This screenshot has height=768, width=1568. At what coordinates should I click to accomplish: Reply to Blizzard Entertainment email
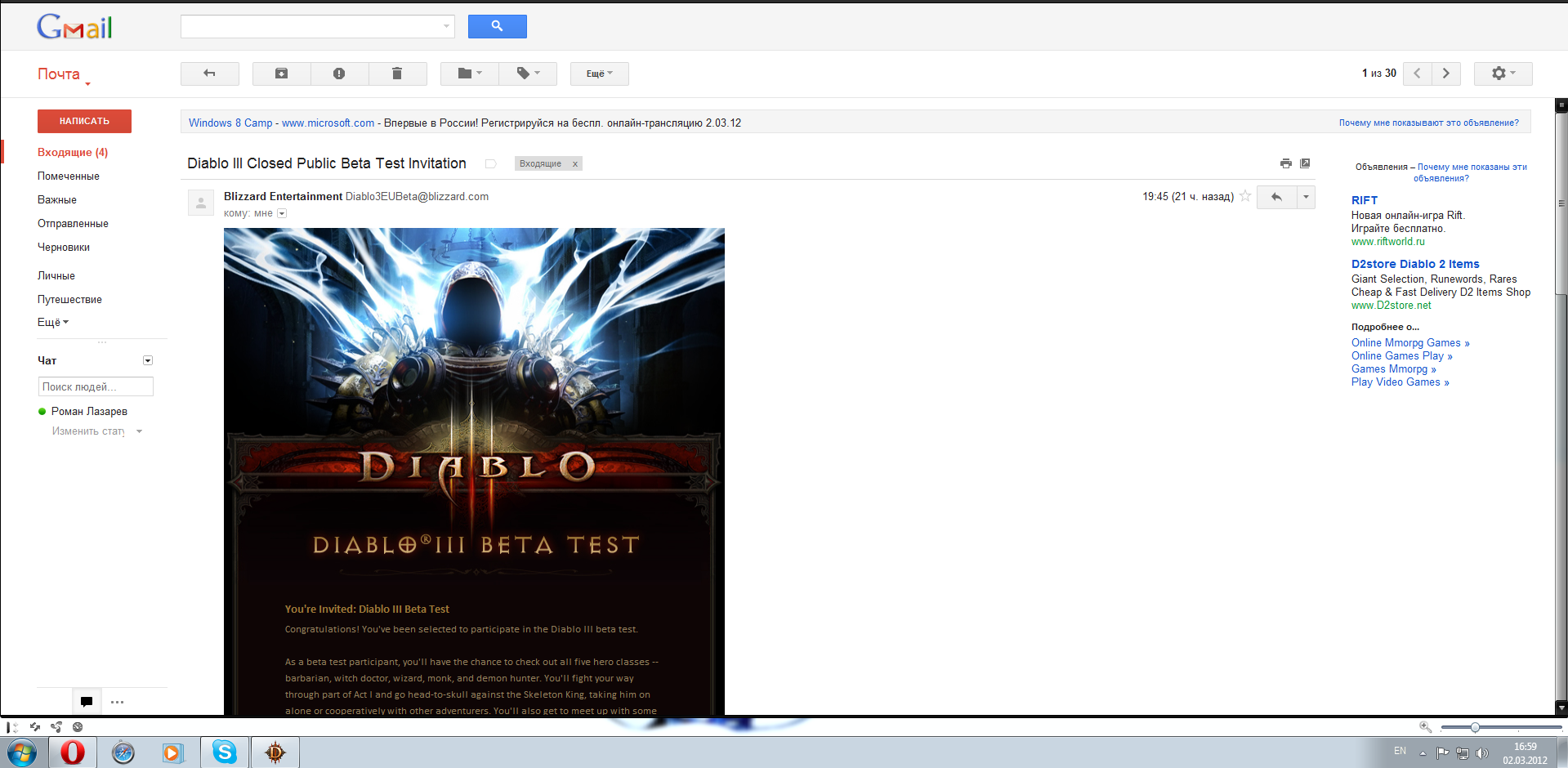click(x=1276, y=197)
